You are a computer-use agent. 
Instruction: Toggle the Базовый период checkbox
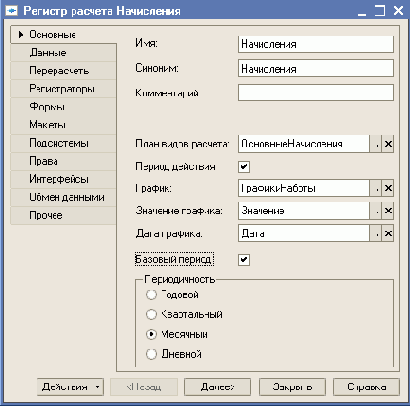pos(244,259)
